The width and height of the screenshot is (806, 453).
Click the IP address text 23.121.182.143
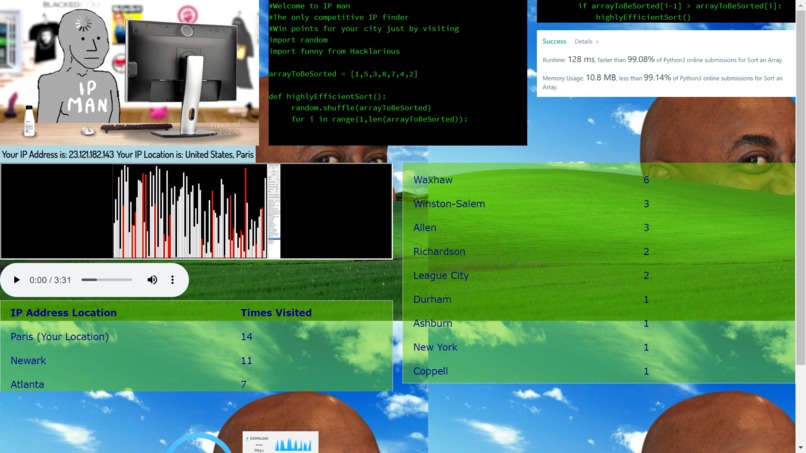coord(91,154)
